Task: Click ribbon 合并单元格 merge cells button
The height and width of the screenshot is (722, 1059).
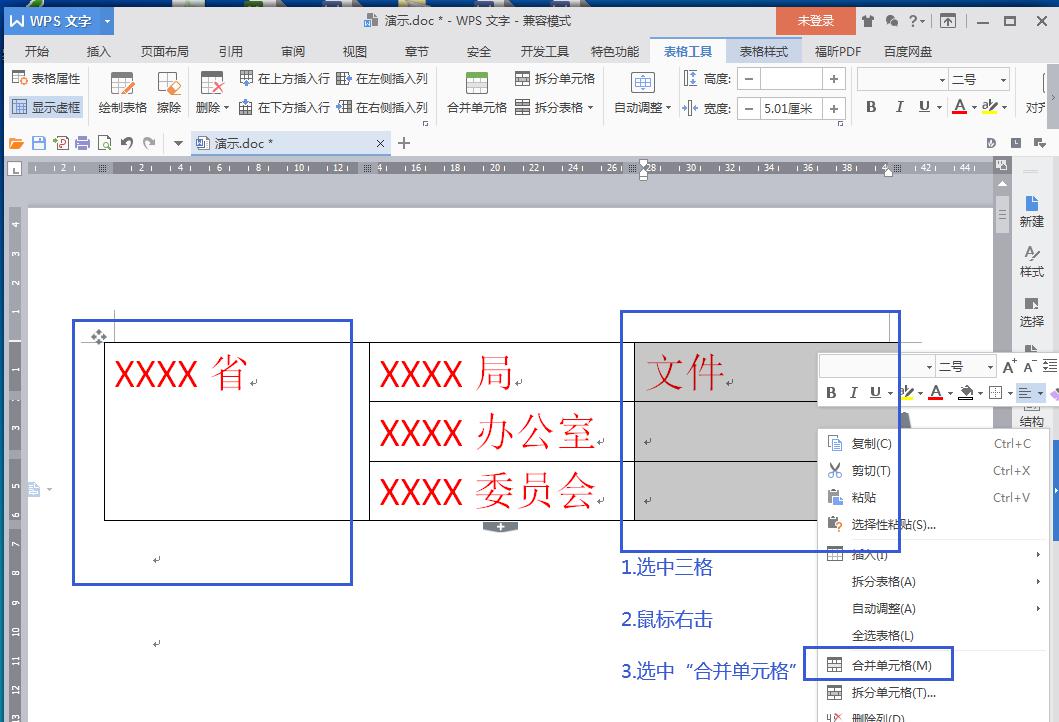Action: click(x=476, y=93)
